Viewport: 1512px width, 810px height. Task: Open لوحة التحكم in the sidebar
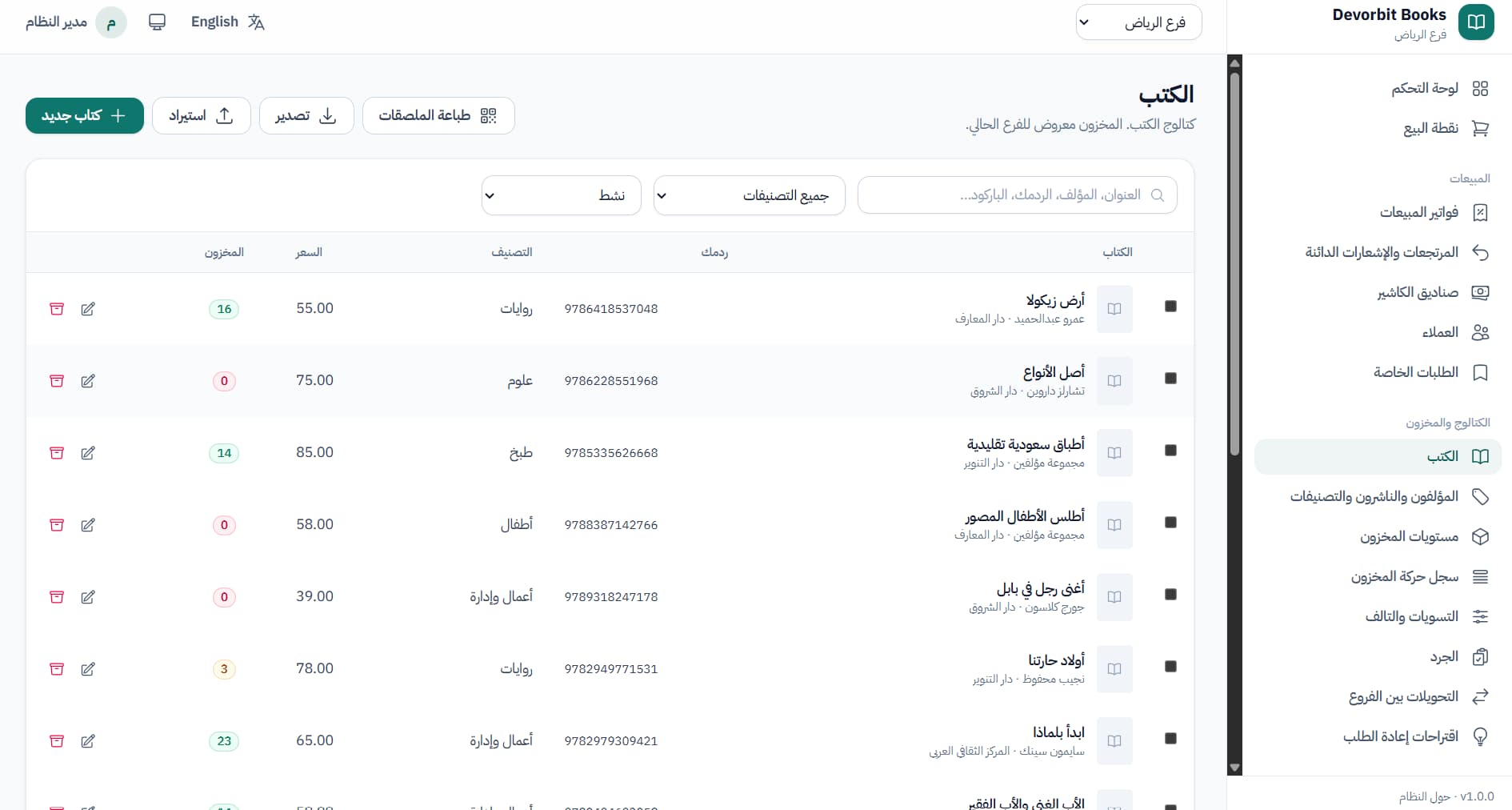tap(1378, 88)
